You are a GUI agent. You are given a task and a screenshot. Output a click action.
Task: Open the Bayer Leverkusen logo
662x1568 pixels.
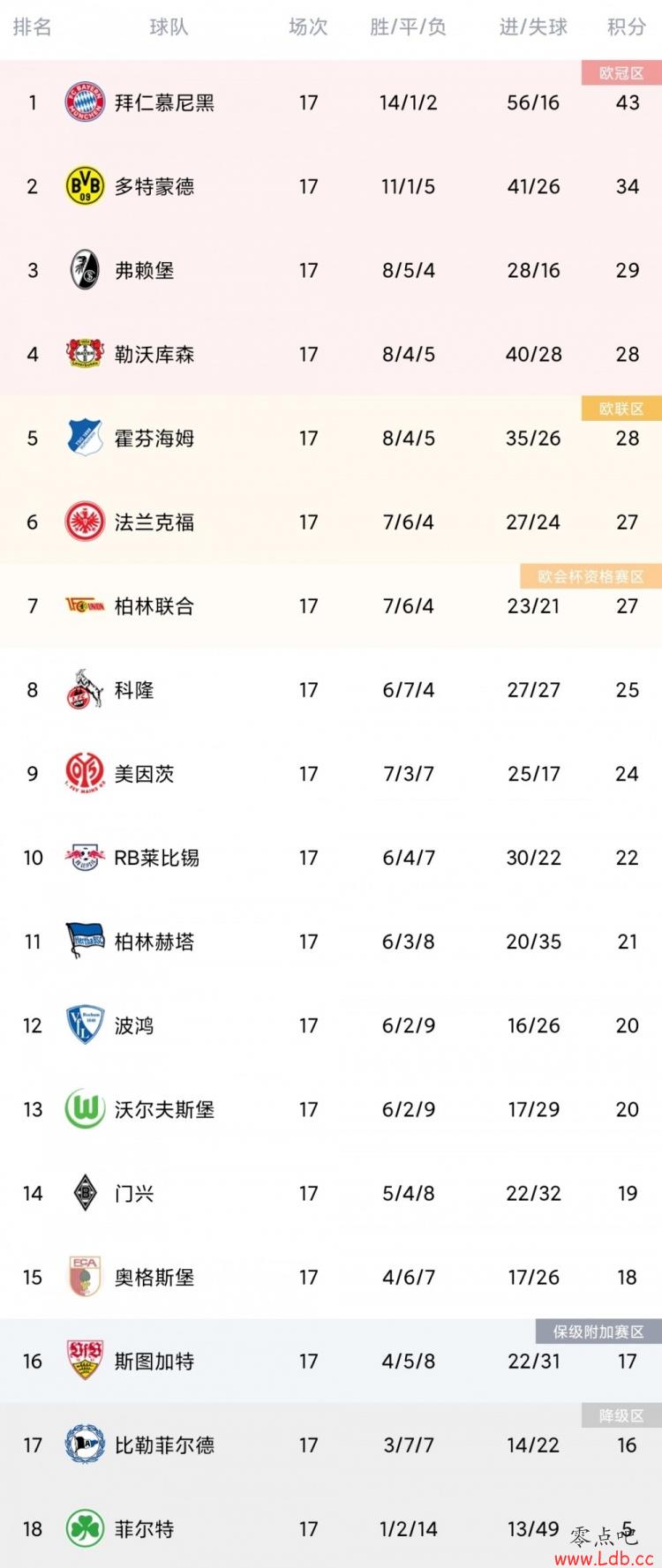tap(85, 354)
